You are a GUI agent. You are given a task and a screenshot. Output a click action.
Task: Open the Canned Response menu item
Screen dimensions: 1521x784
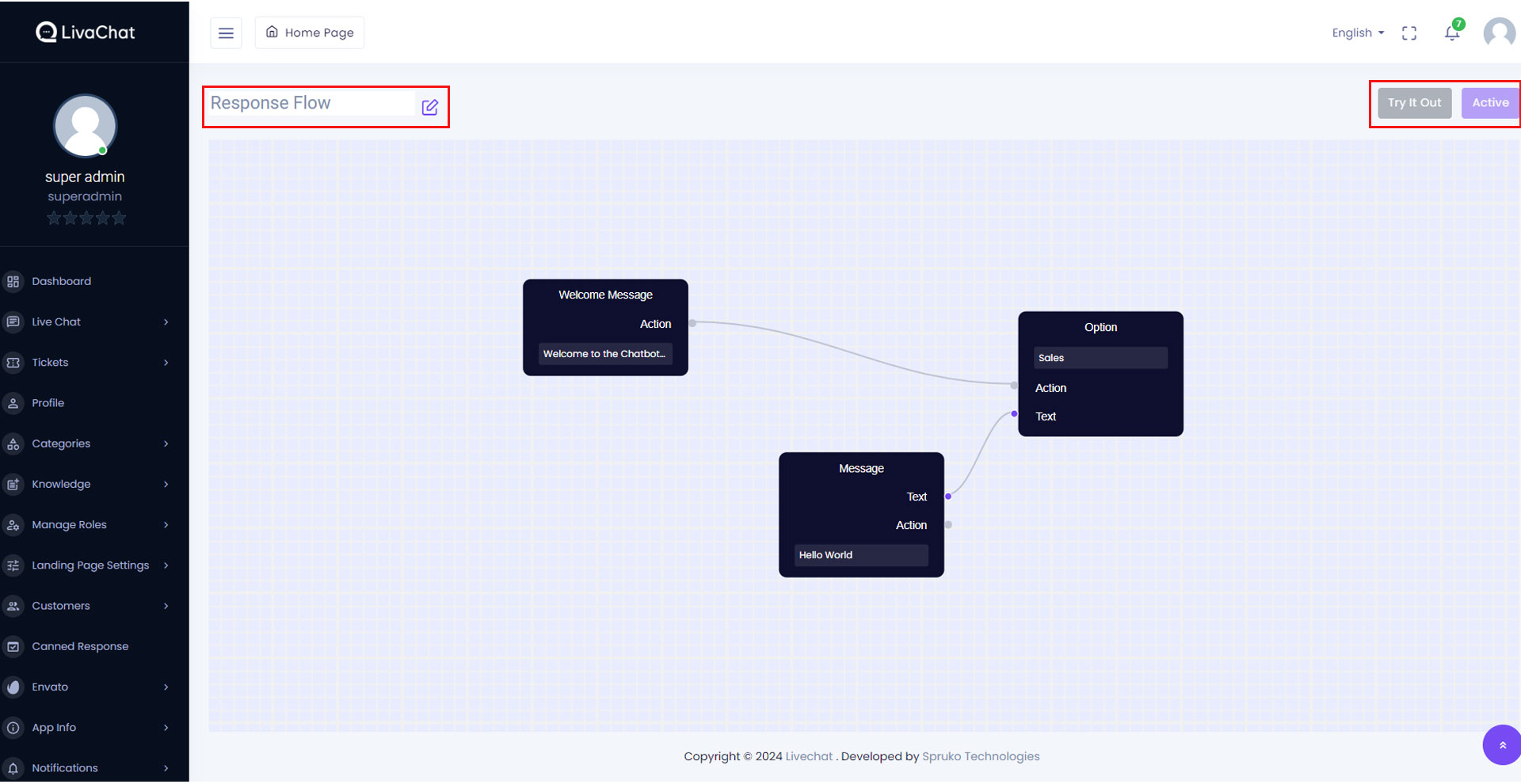pos(80,646)
